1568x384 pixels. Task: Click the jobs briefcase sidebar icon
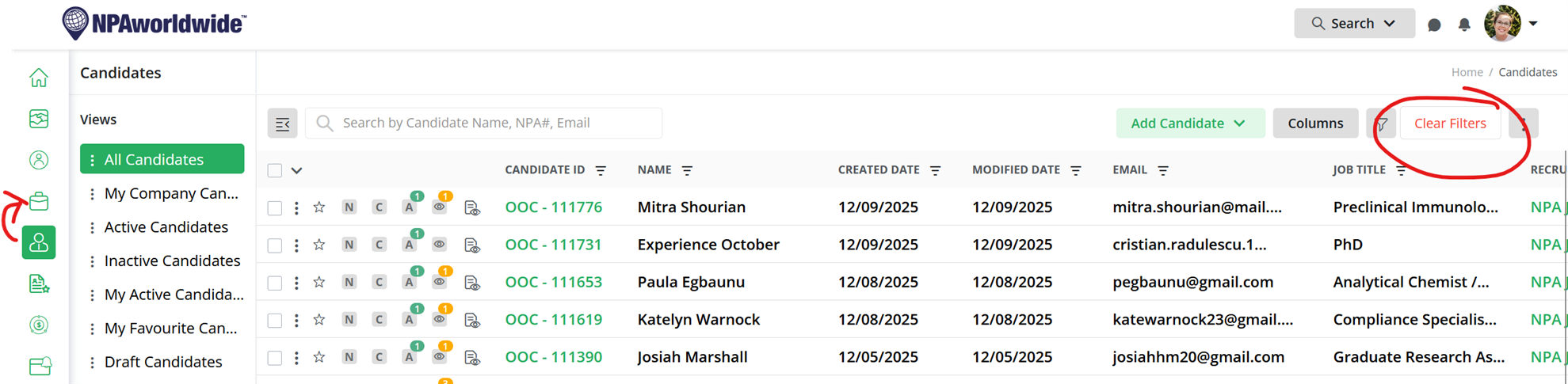[x=39, y=201]
